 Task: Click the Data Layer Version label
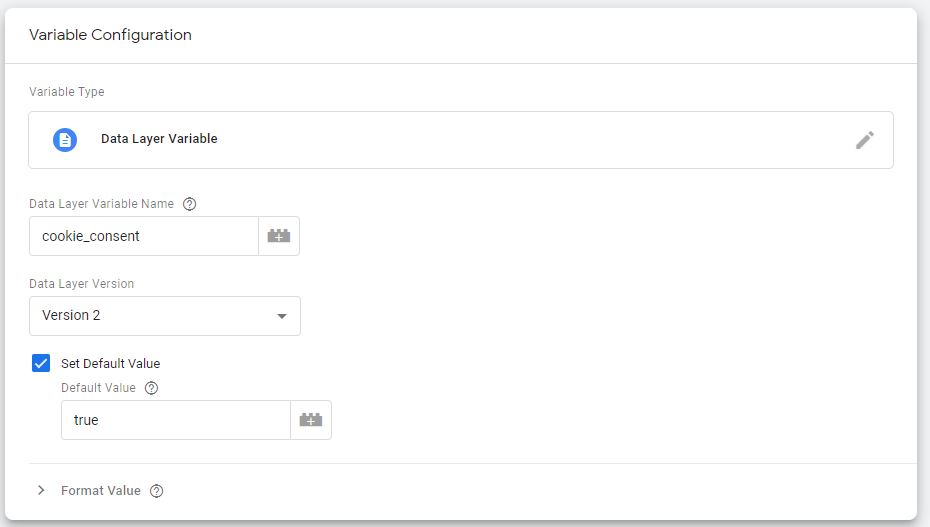81,284
